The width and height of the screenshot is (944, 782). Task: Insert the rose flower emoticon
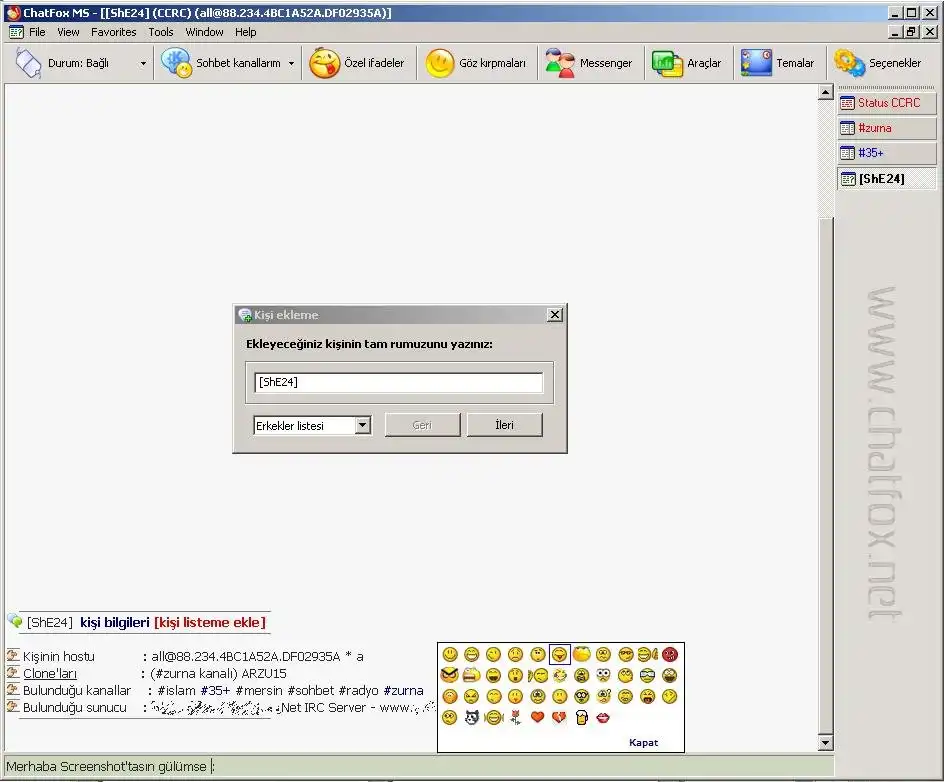click(515, 717)
